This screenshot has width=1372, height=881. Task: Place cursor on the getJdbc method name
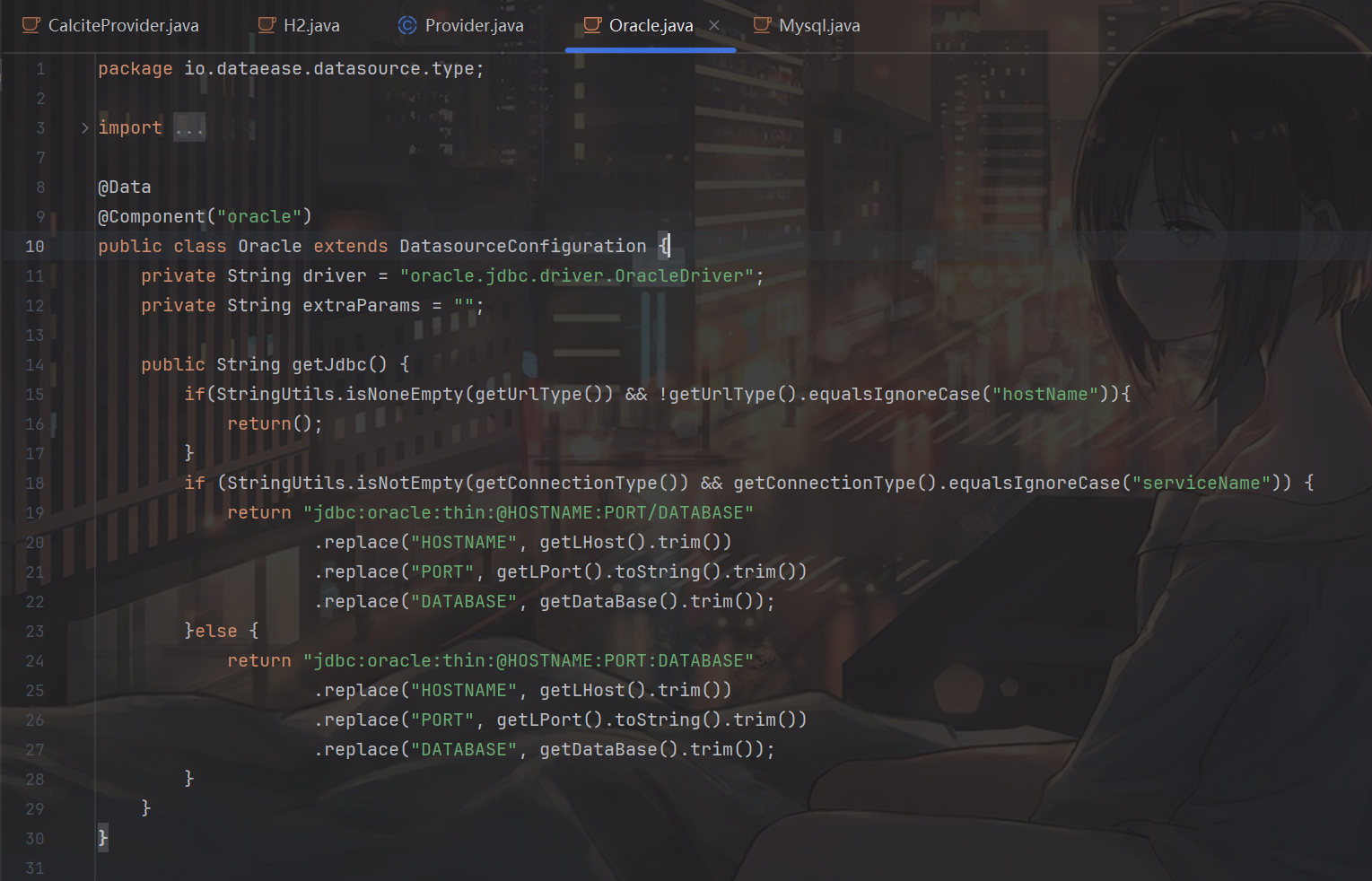point(328,365)
